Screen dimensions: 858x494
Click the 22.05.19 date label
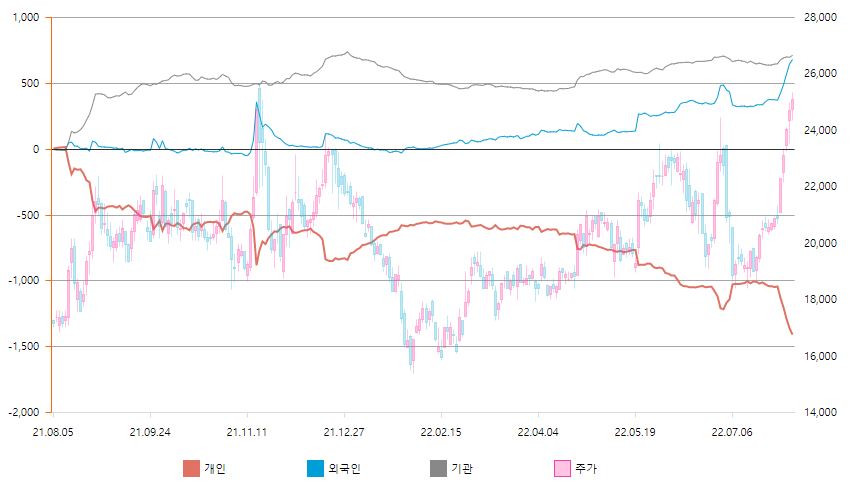click(x=635, y=432)
